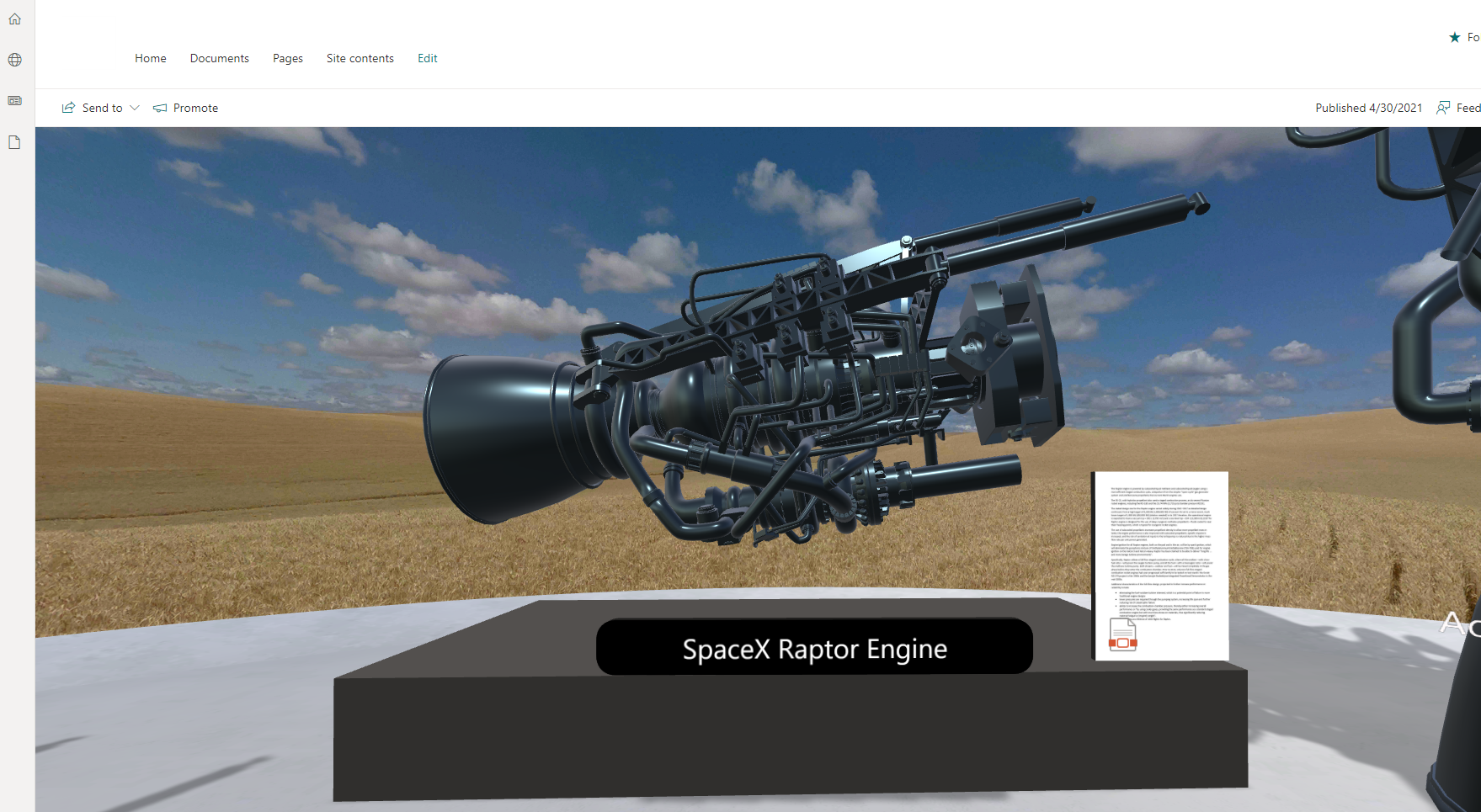Open the news icon in left rail
The image size is (1481, 812).
click(14, 101)
